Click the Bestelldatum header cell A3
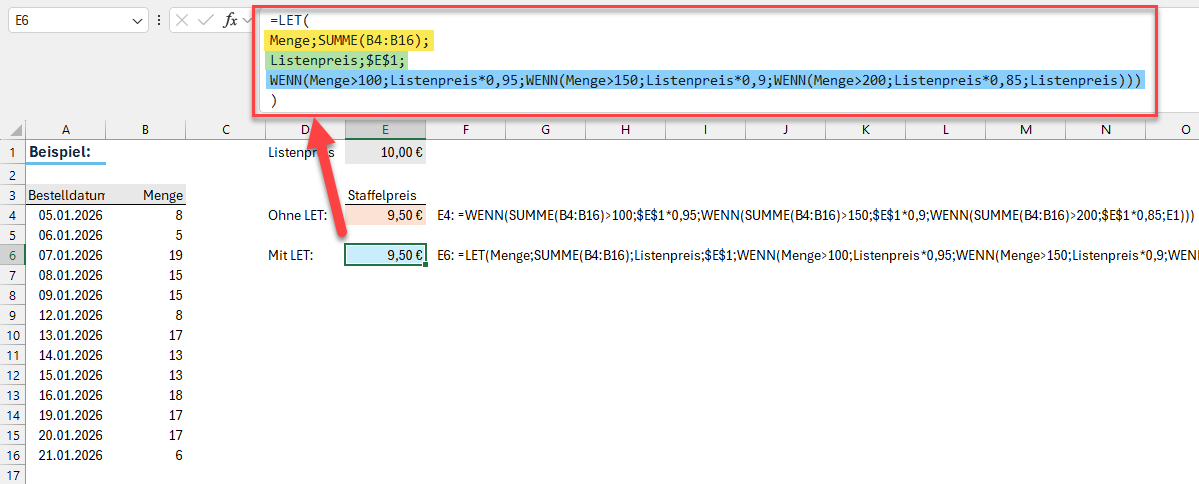This screenshot has height=484, width=1199. (x=65, y=195)
